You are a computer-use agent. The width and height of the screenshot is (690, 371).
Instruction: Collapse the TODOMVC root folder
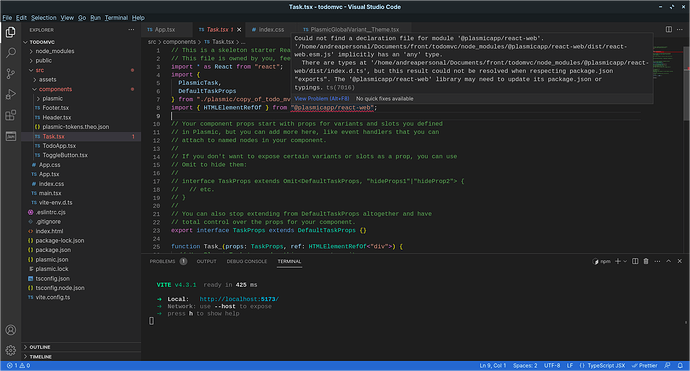tap(81, 42)
